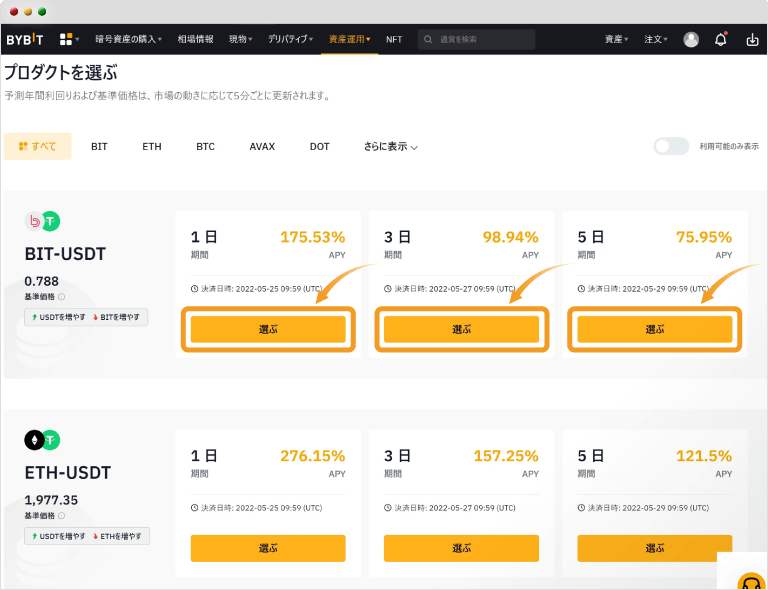Select the BTC filter tab
Screen dimensions: 768x590
pos(205,146)
